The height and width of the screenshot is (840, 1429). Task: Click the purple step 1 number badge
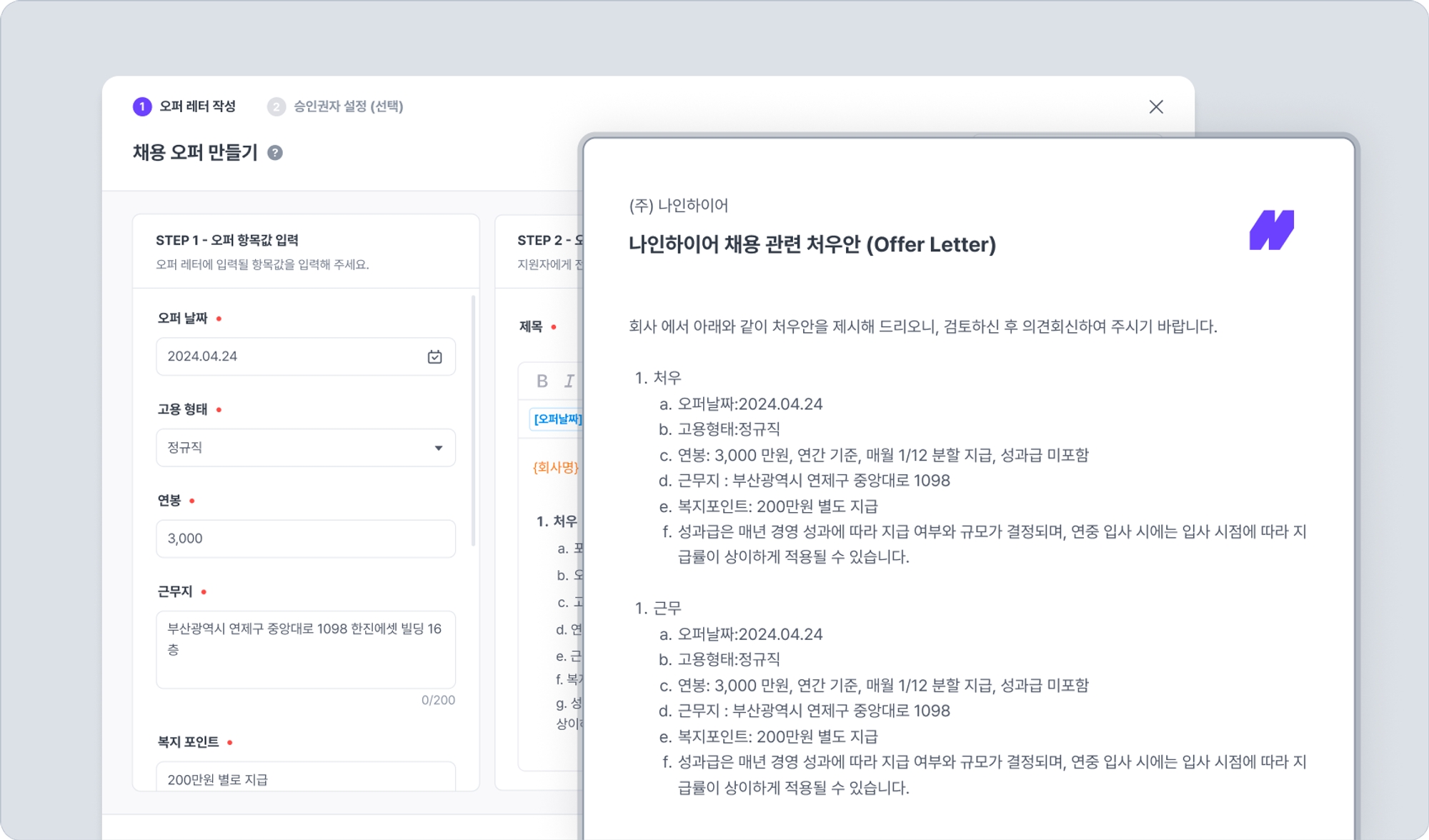point(142,106)
